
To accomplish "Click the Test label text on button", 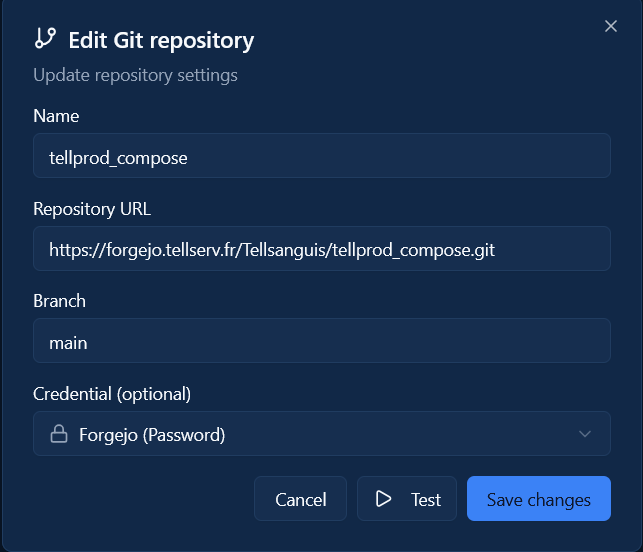I will tap(426, 499).
